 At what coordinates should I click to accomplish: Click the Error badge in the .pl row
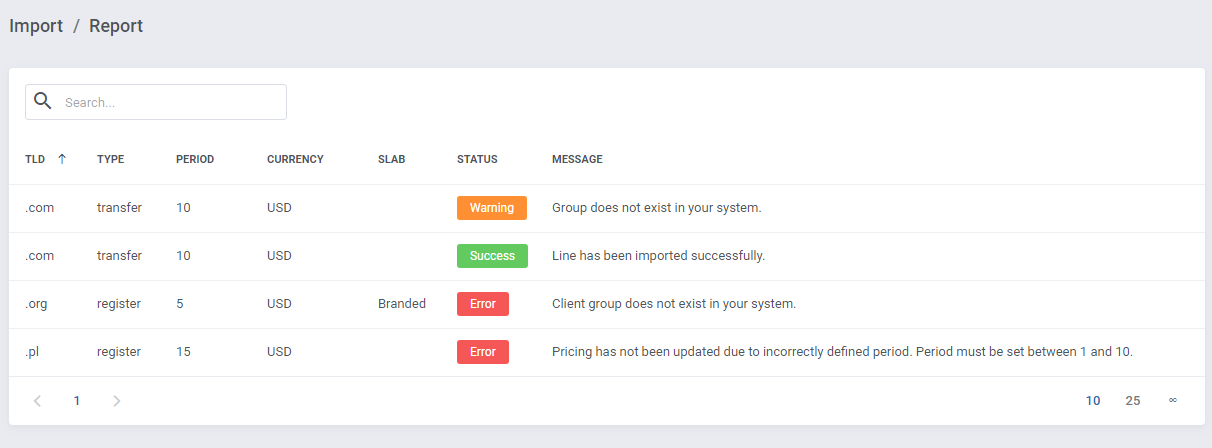click(x=483, y=352)
